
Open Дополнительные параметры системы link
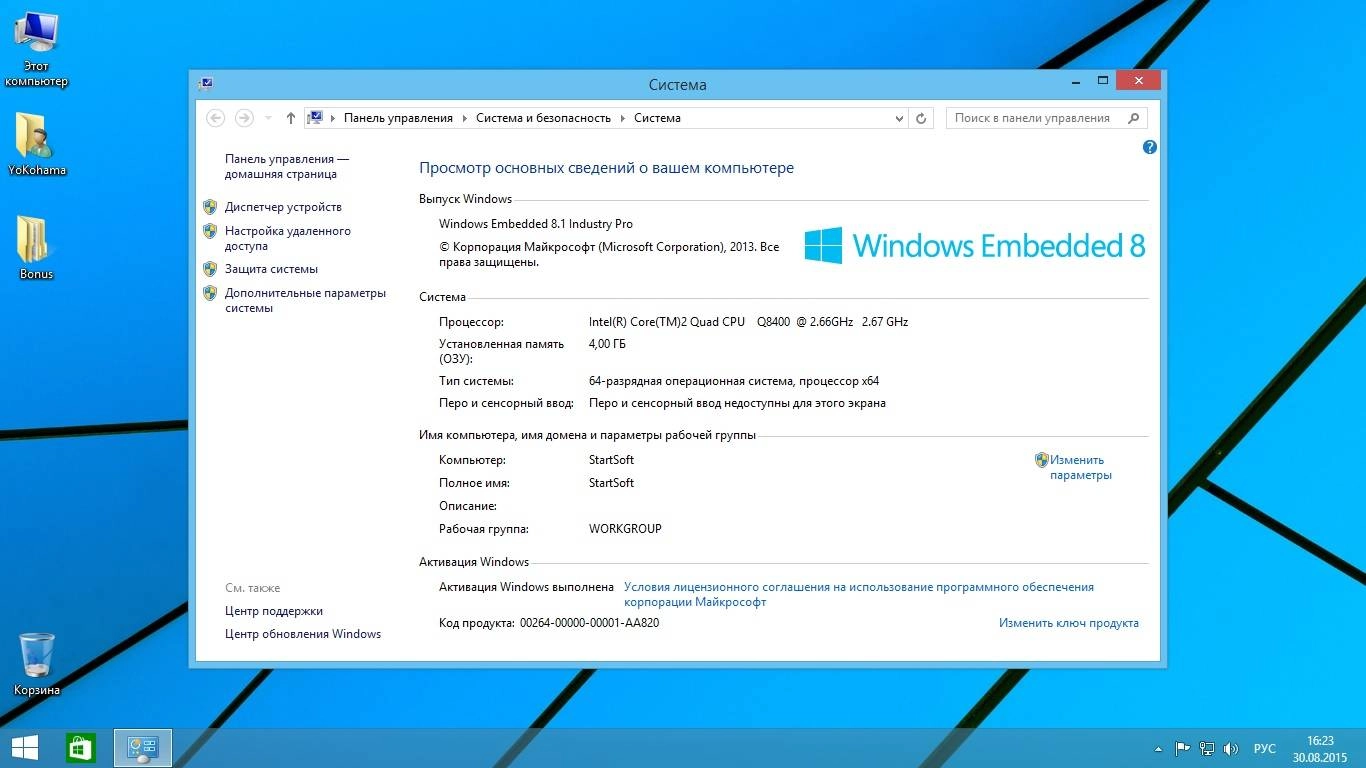point(305,300)
